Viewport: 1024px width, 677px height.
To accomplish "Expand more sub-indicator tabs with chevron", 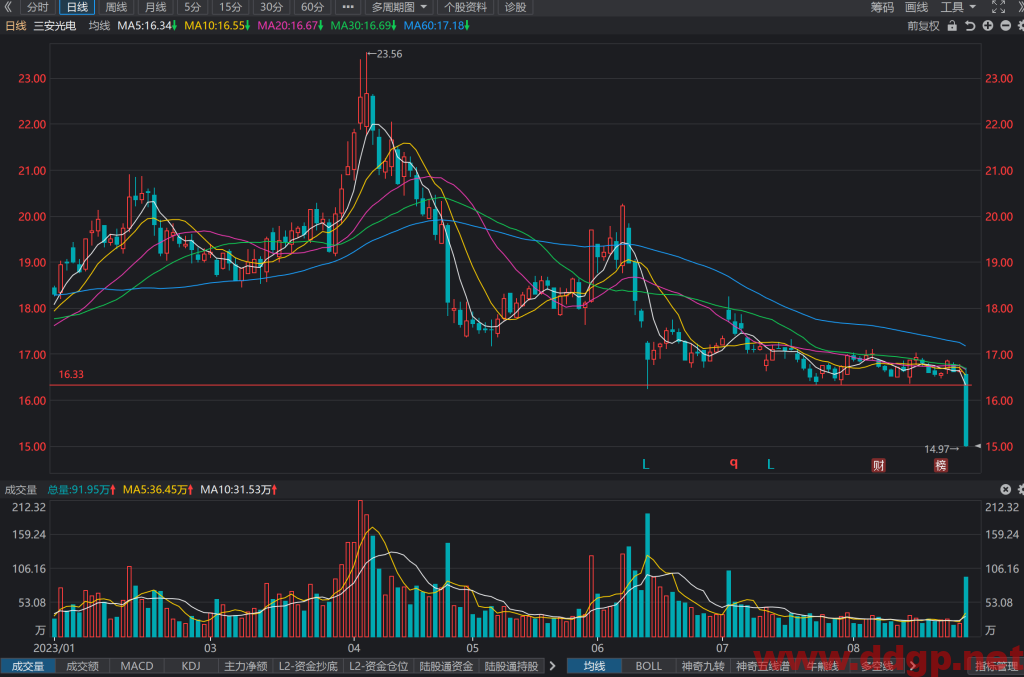I will 552,666.
